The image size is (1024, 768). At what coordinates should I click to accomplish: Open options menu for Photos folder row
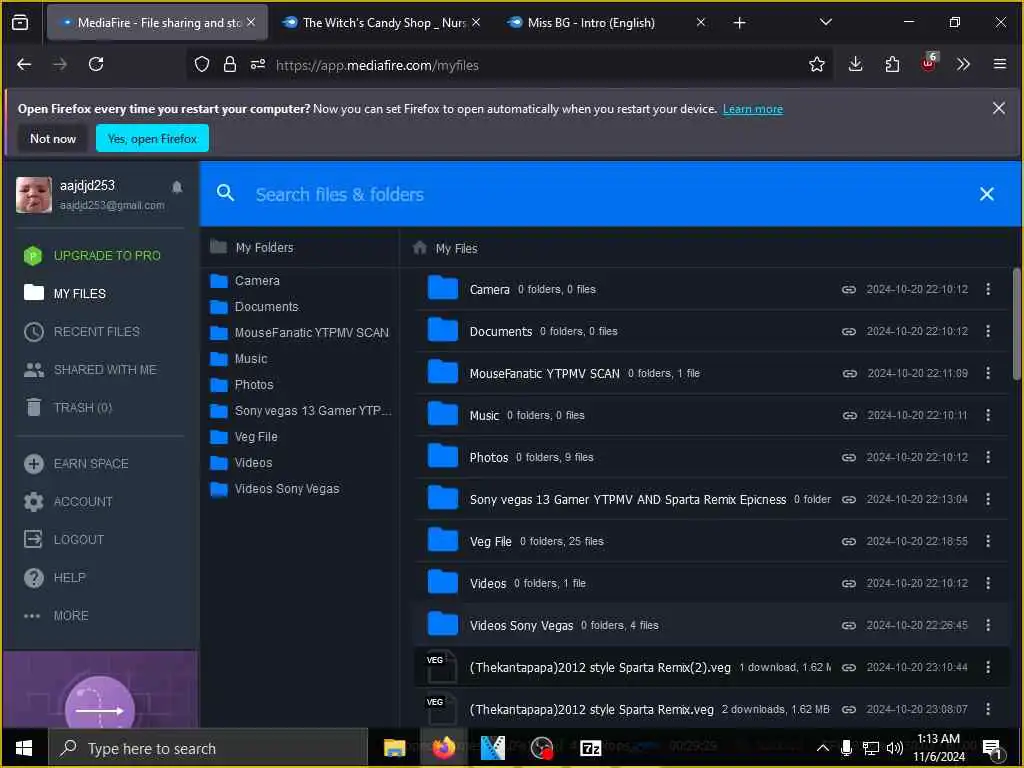(988, 457)
